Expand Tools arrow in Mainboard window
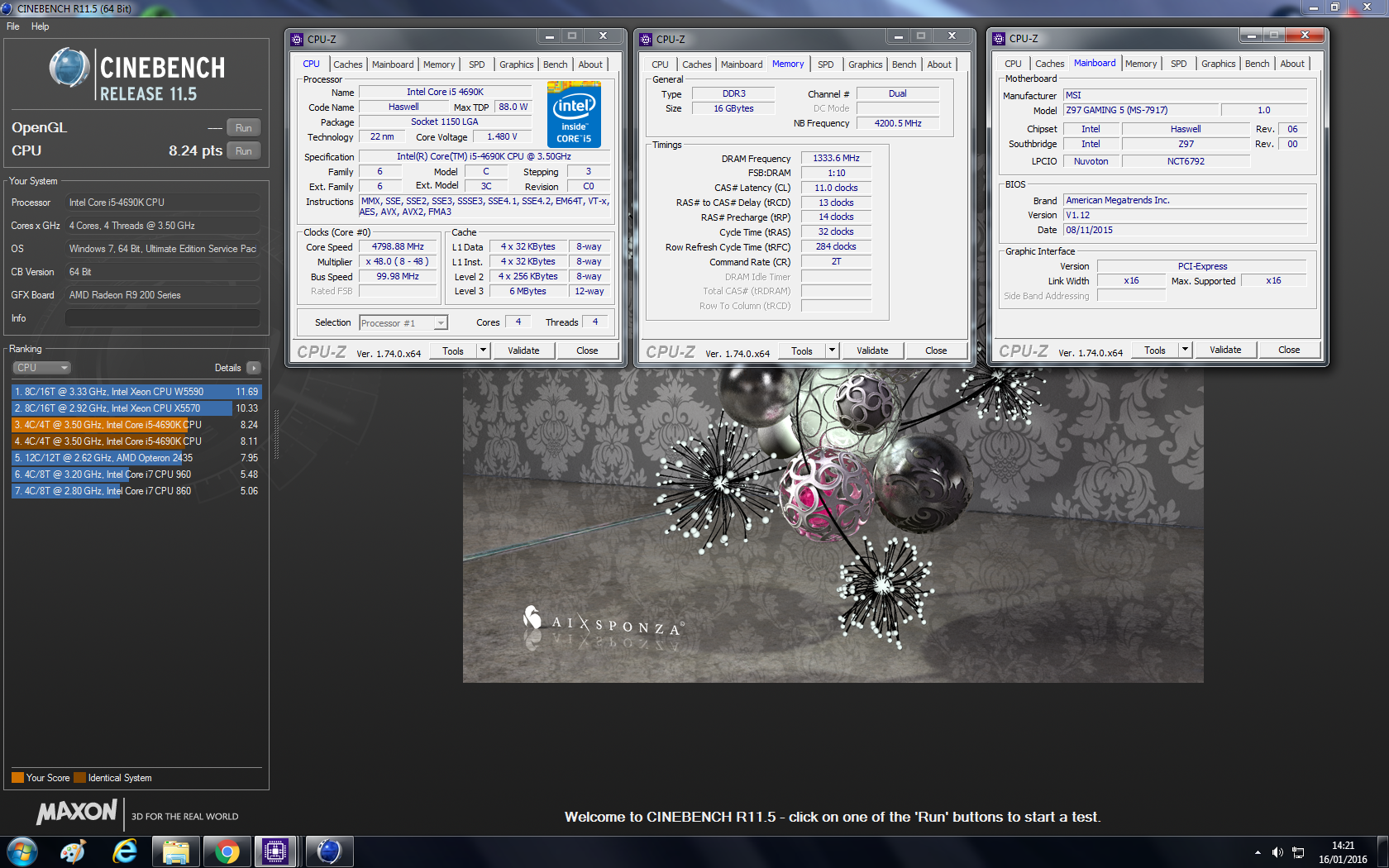Screen dimensions: 1389x868 (x=1185, y=350)
